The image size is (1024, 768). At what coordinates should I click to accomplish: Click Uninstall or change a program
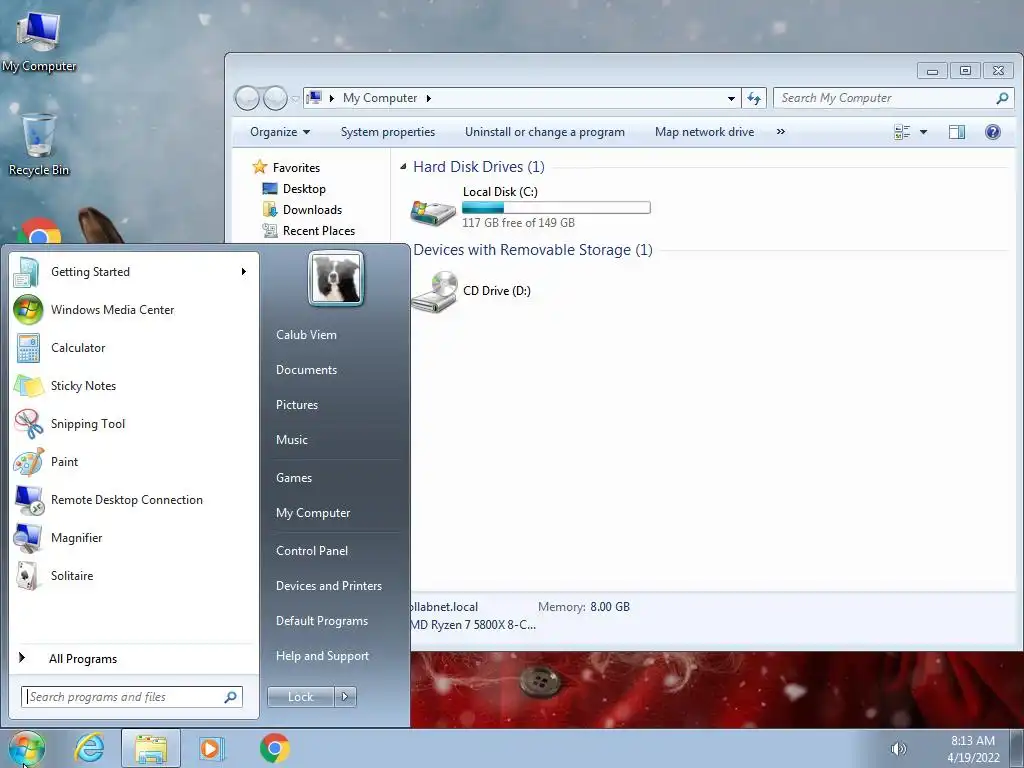[x=545, y=132]
